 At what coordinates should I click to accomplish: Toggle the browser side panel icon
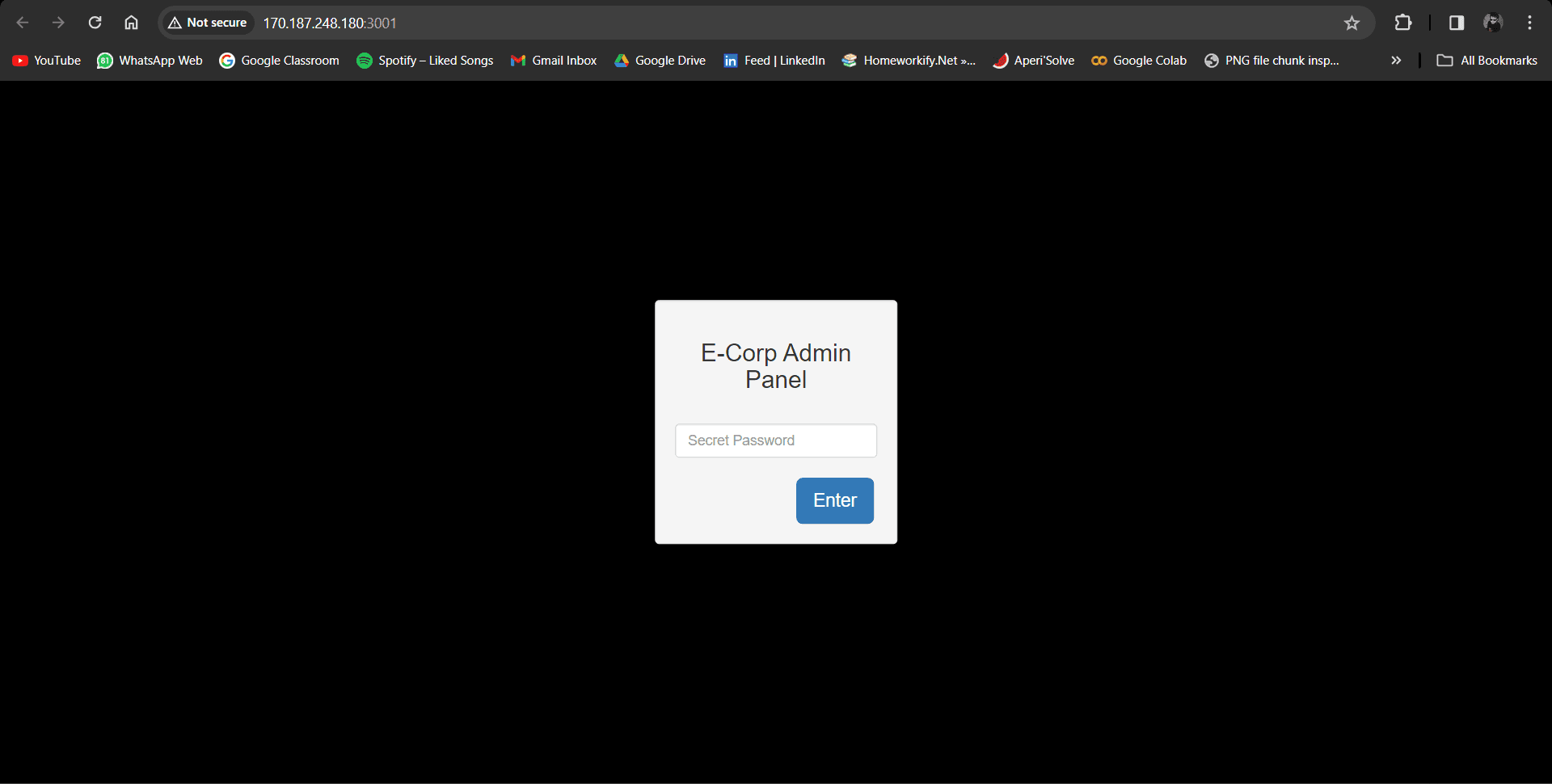coord(1456,23)
